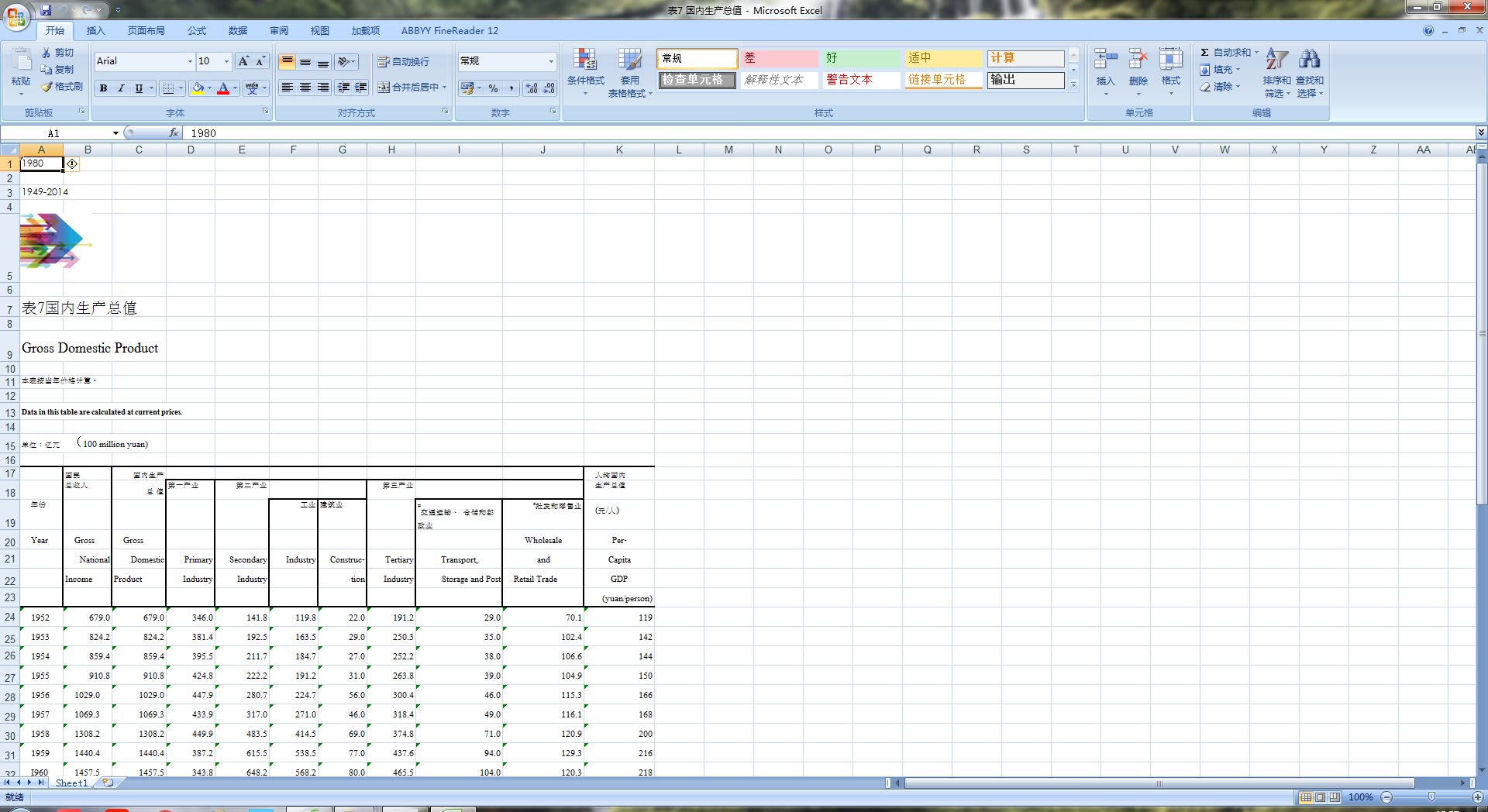Click the Sort and Filter (排序和筛选) icon
This screenshot has height=812, width=1488.
(x=1276, y=60)
